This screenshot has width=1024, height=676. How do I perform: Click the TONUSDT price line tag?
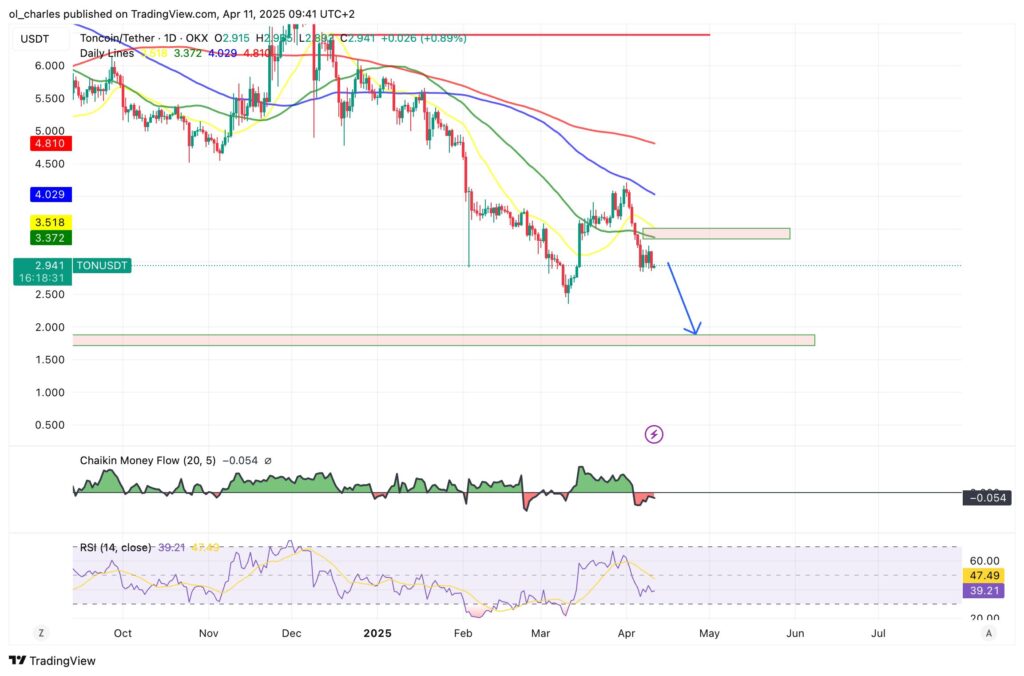click(103, 266)
